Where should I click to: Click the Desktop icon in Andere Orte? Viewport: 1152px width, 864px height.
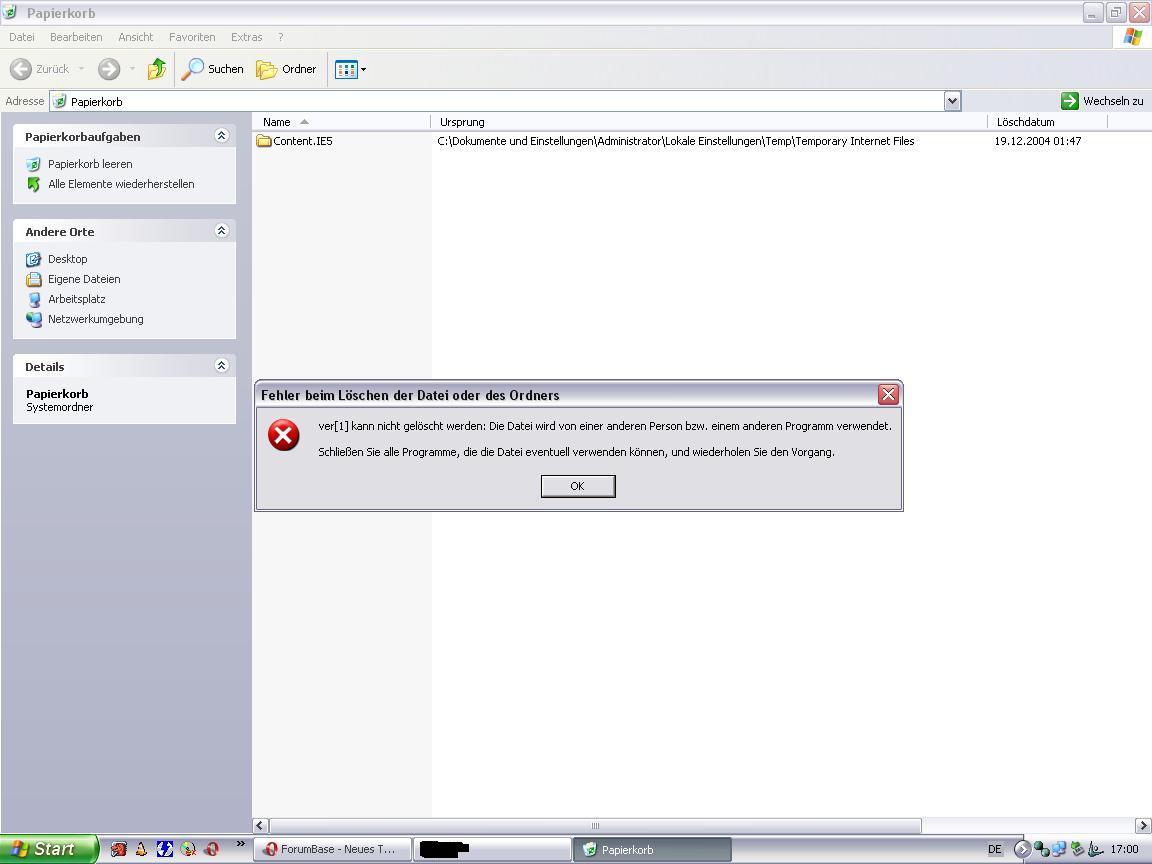(33, 259)
